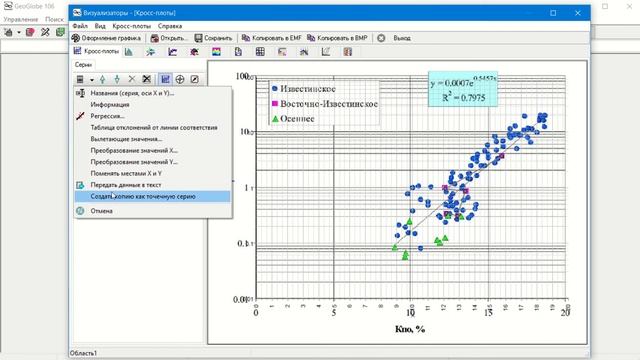The image size is (640, 360).
Task: Click the edit pencil square icon
Action: coord(194,79)
